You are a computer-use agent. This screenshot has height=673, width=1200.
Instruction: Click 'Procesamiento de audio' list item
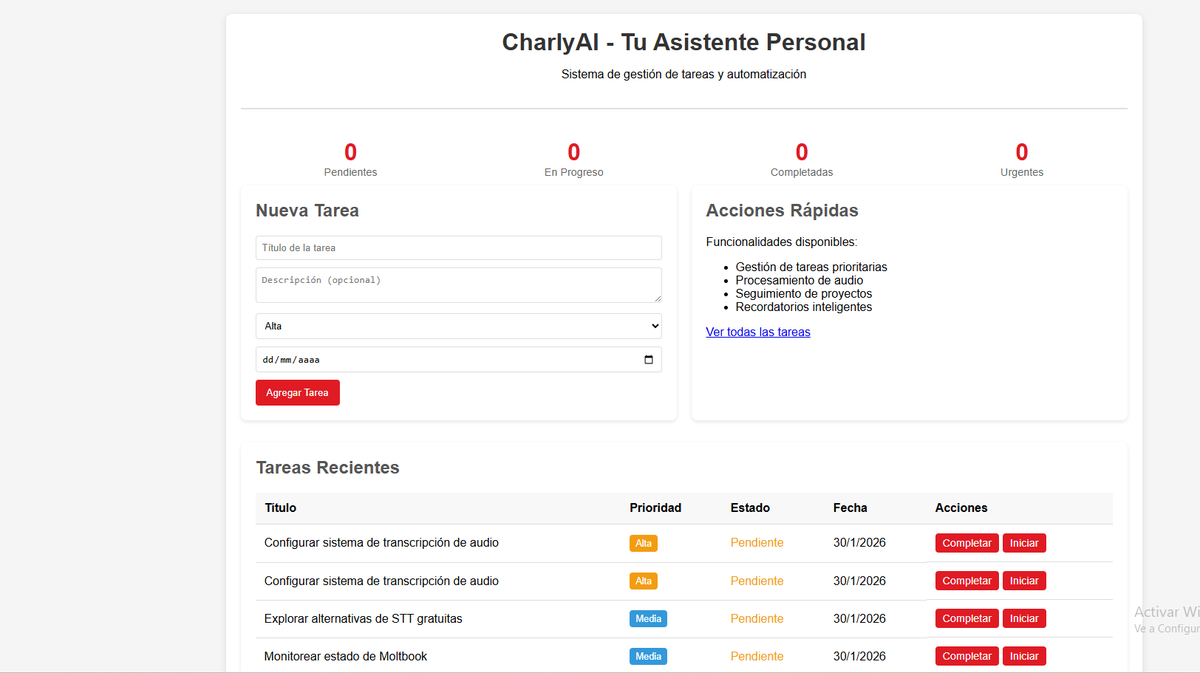pyautogui.click(x=799, y=280)
